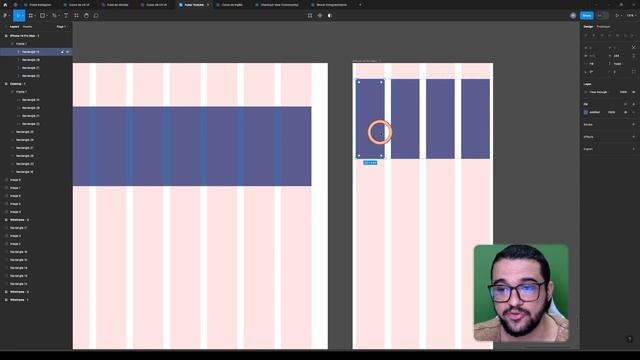
Task: Close the Aulas Youtube tab
Action: [x=208, y=4]
